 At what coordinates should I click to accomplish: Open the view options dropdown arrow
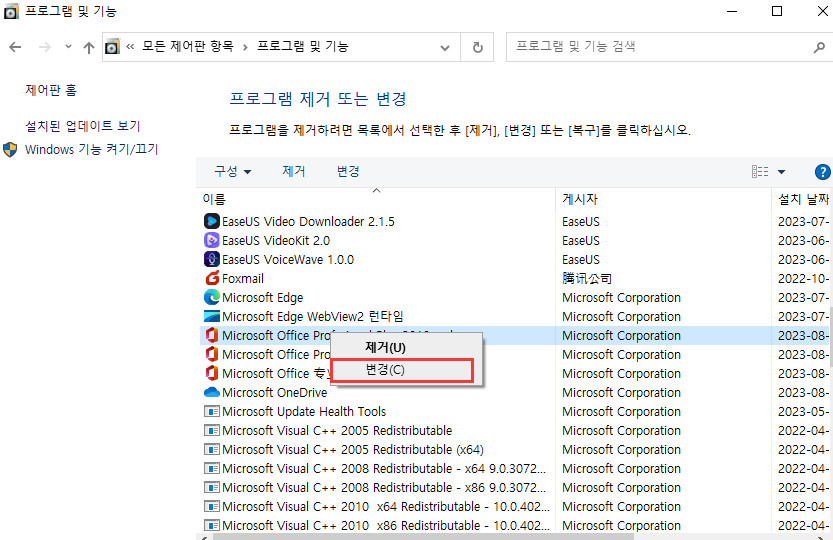(x=781, y=172)
